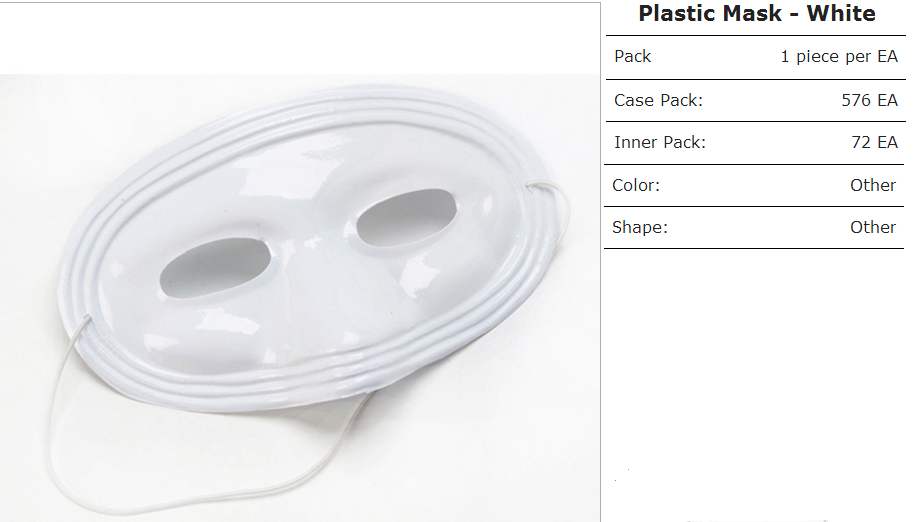The width and height of the screenshot is (922, 522).
Task: Click the Plastic Mask - White title
Action: 756,14
